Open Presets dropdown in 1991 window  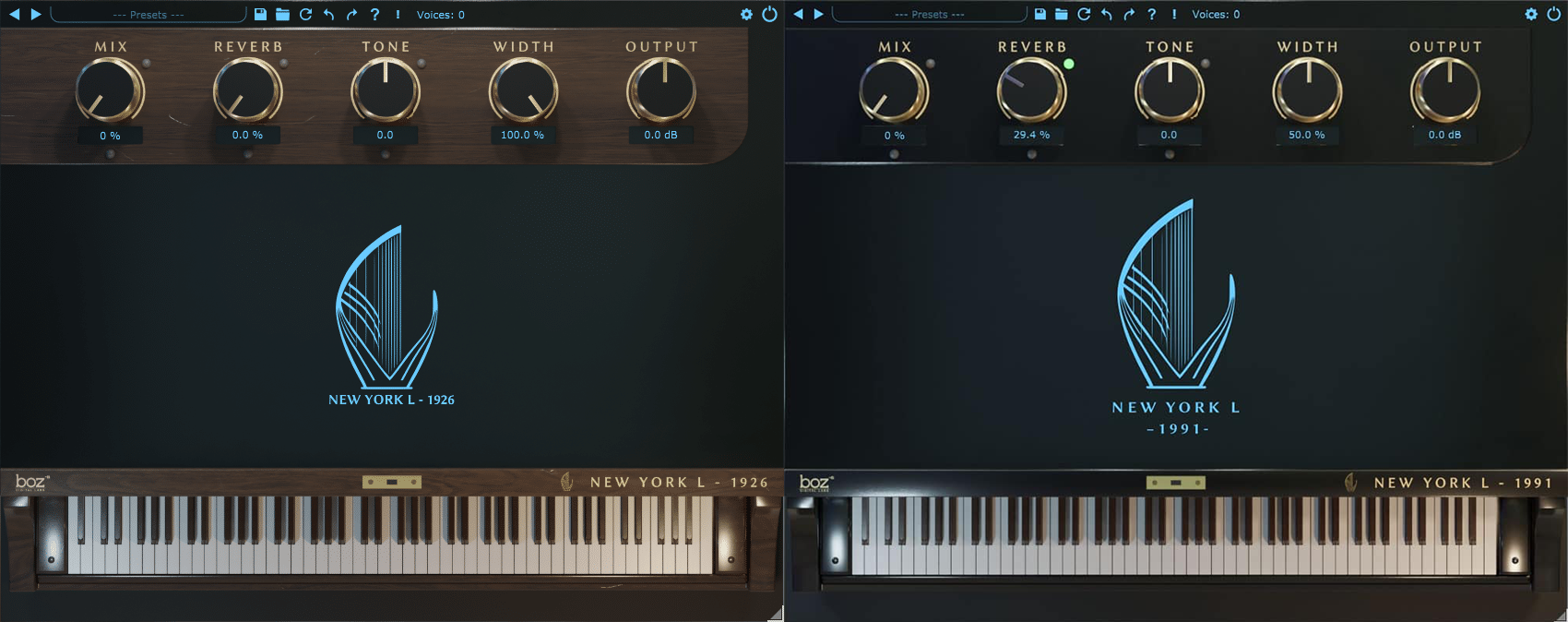point(929,14)
